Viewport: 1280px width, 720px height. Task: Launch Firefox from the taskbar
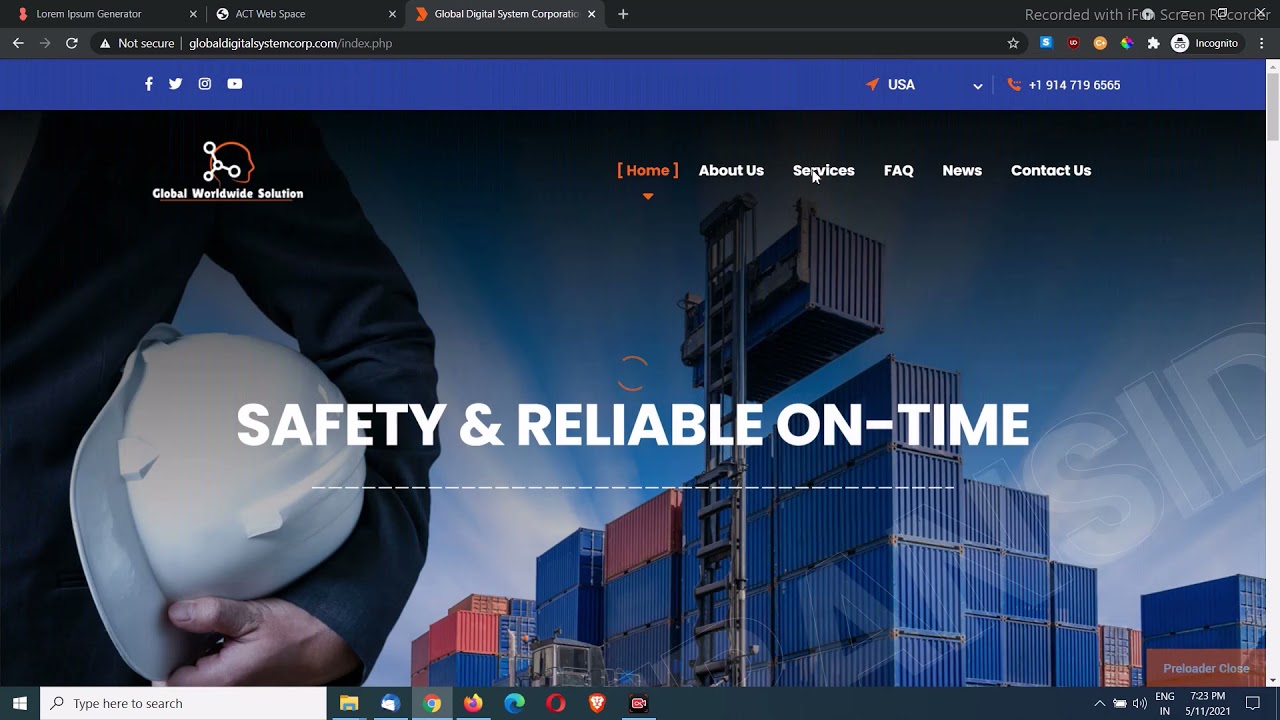(x=473, y=703)
